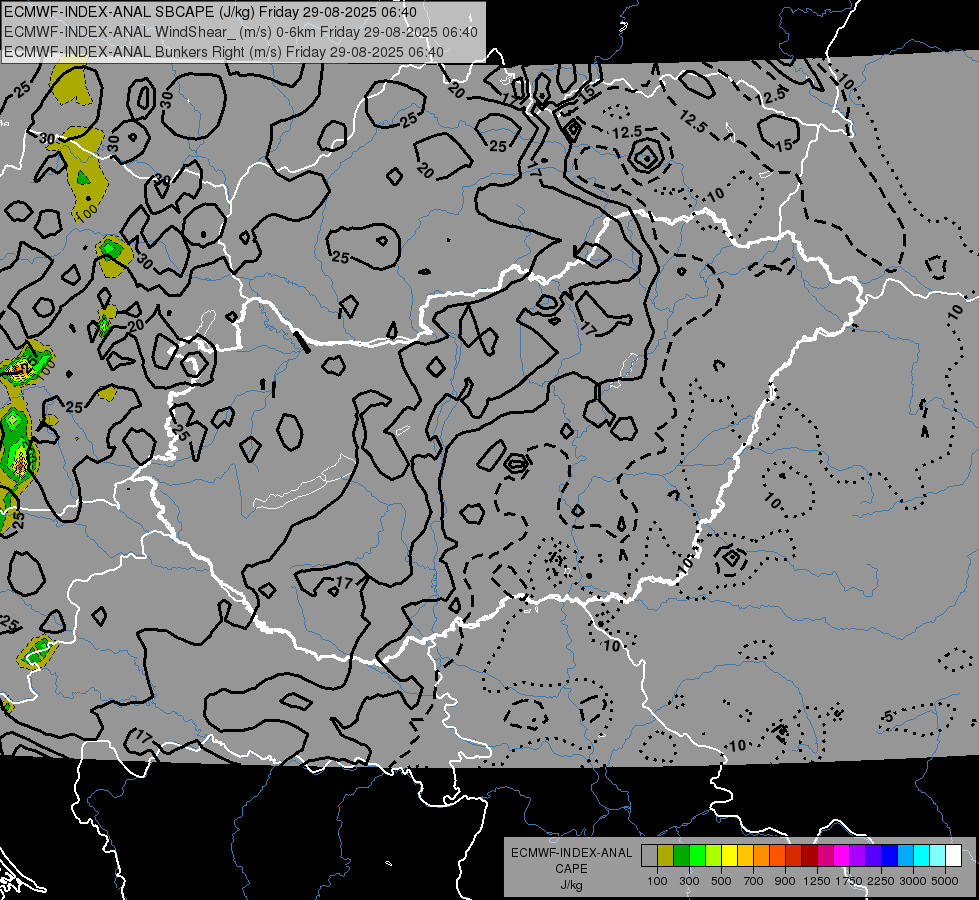979x900 pixels.
Task: Pick the red-orange legend swatch
Action: 777,856
